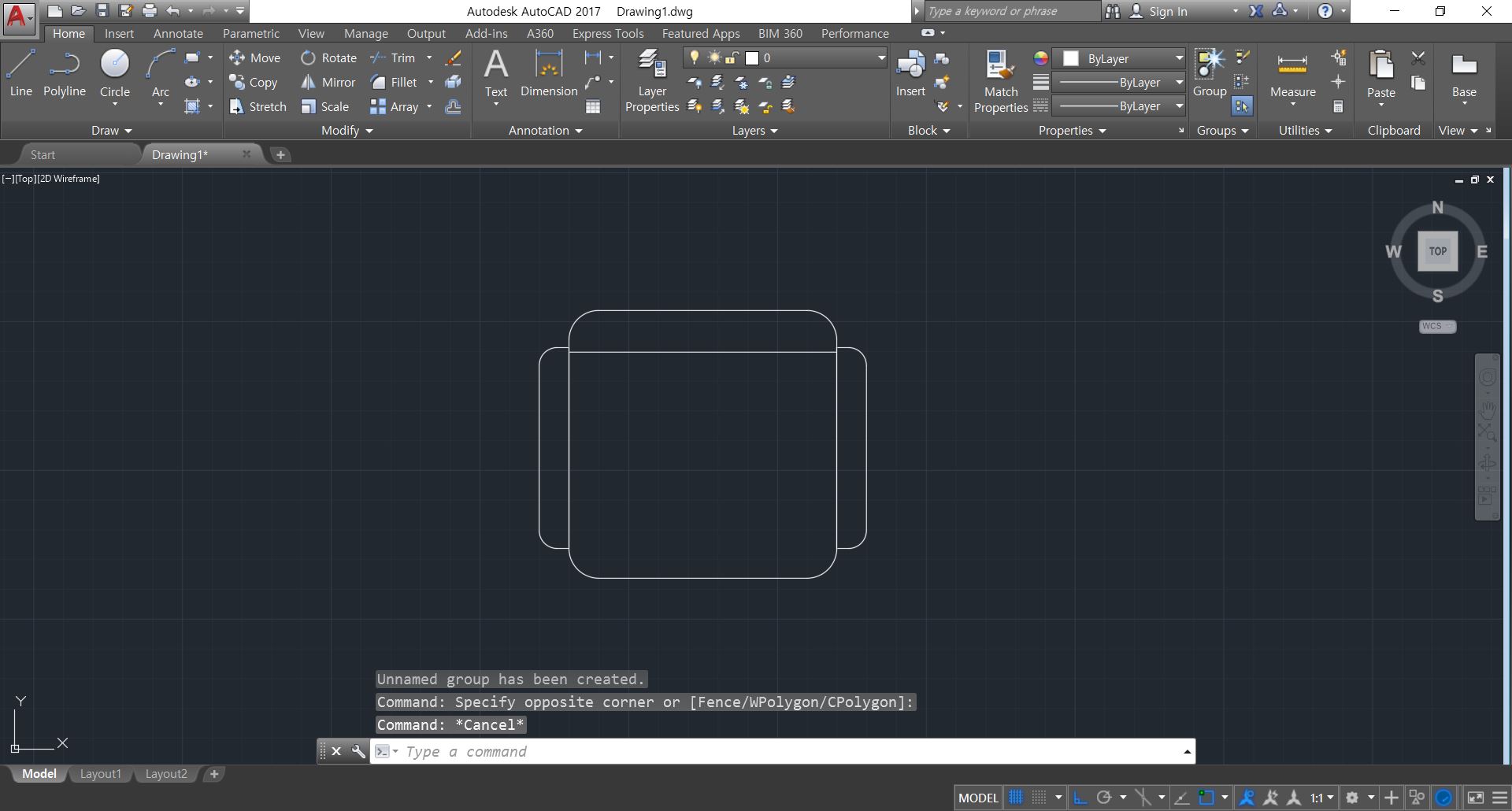This screenshot has height=811, width=1512.
Task: Click the Copy command
Action: (253, 82)
